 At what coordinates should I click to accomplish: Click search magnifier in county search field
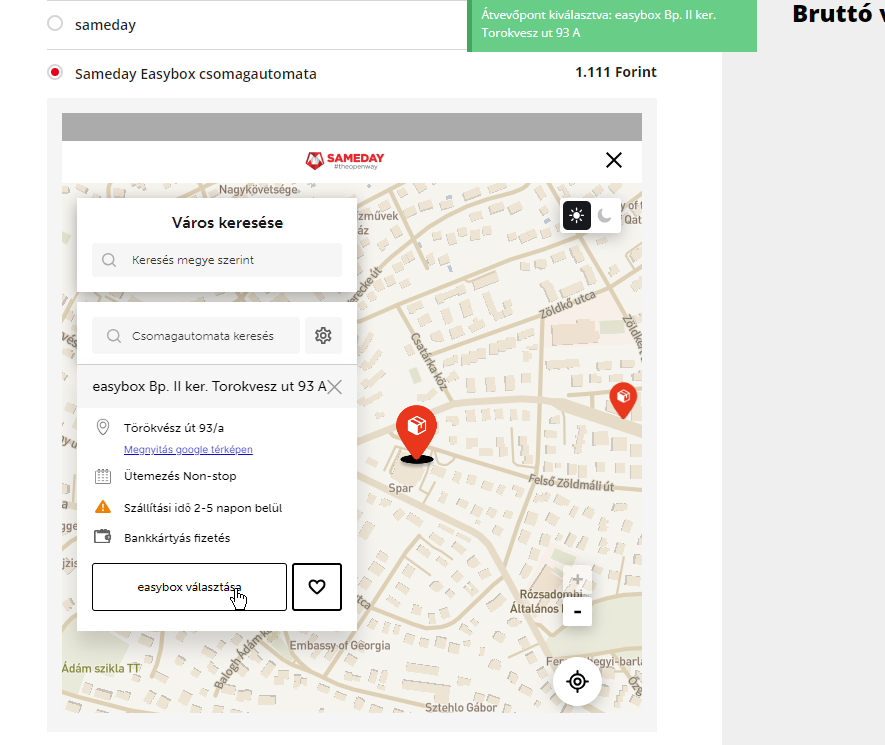[x=109, y=260]
